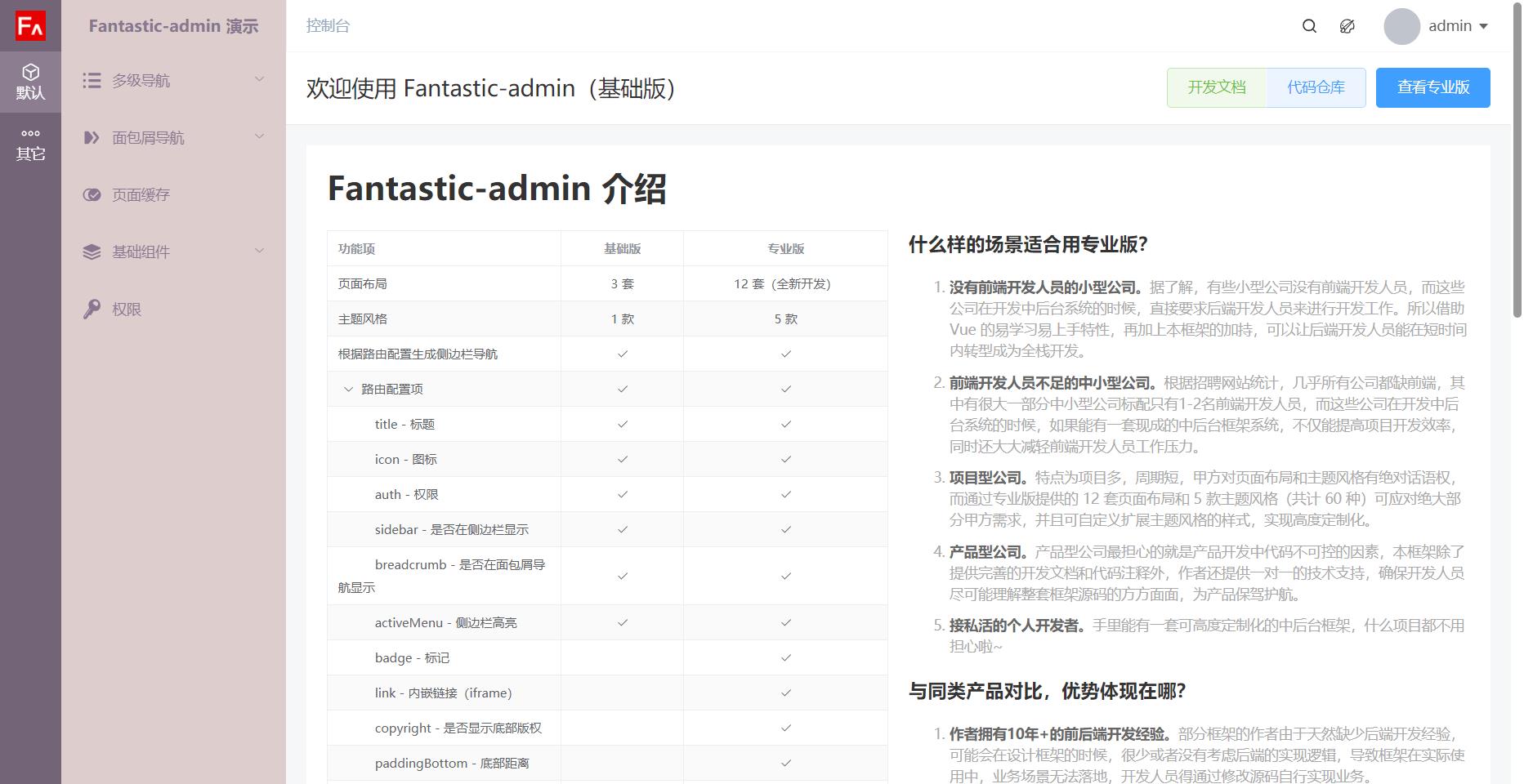Expand the 多级导航 menu chevron

tap(259, 79)
